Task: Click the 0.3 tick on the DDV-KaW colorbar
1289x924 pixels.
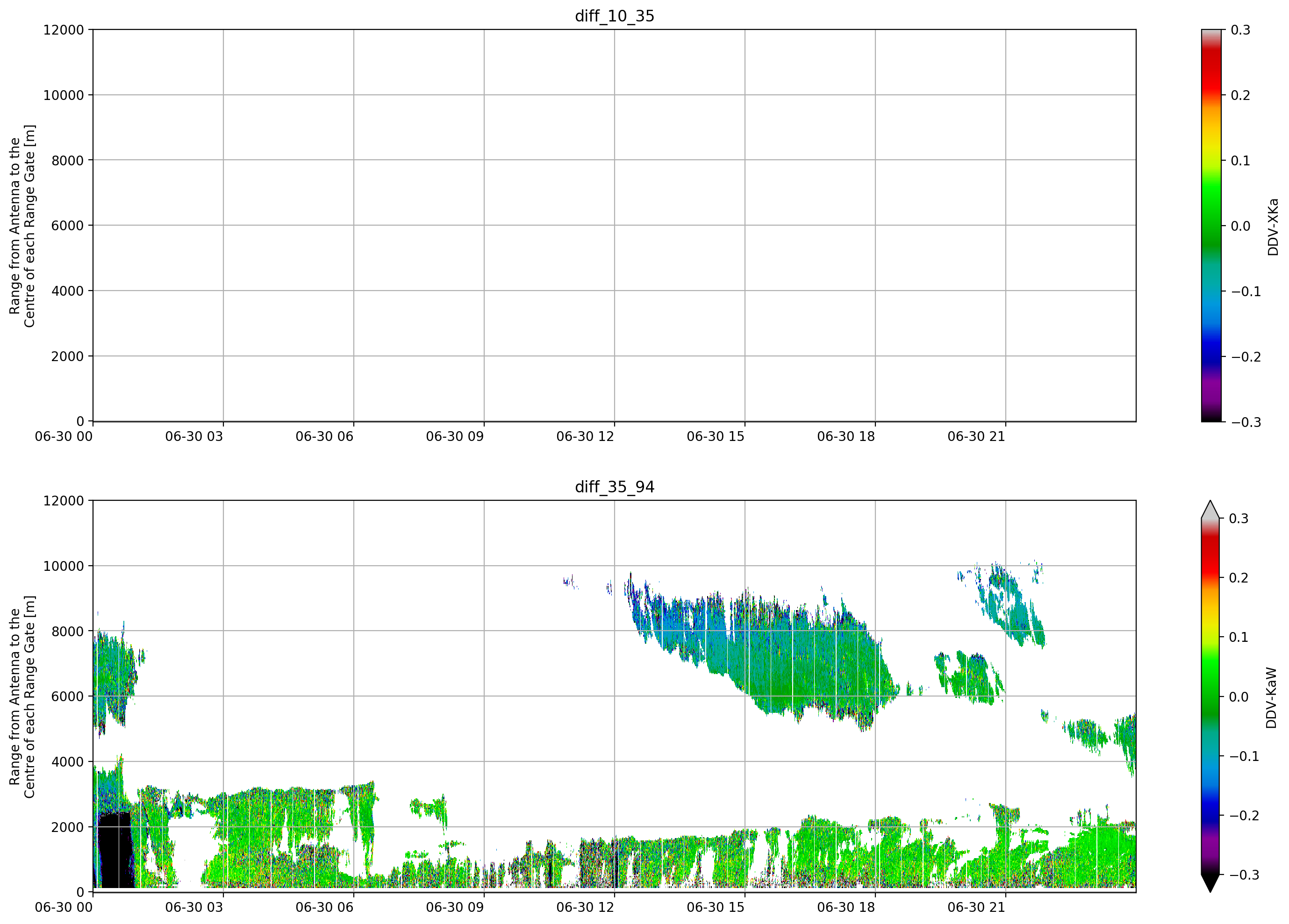Action: 1239,518
